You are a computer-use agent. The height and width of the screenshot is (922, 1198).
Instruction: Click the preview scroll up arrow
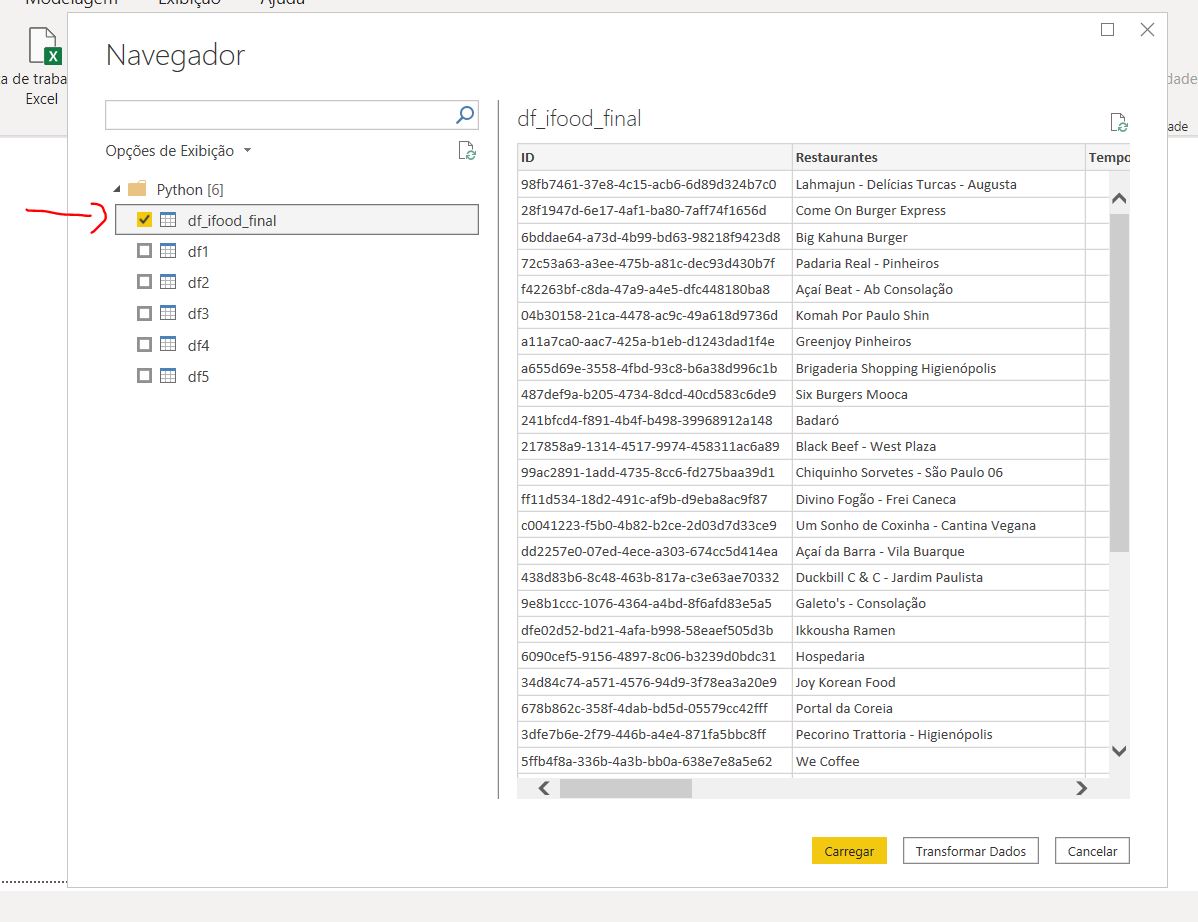[x=1119, y=199]
